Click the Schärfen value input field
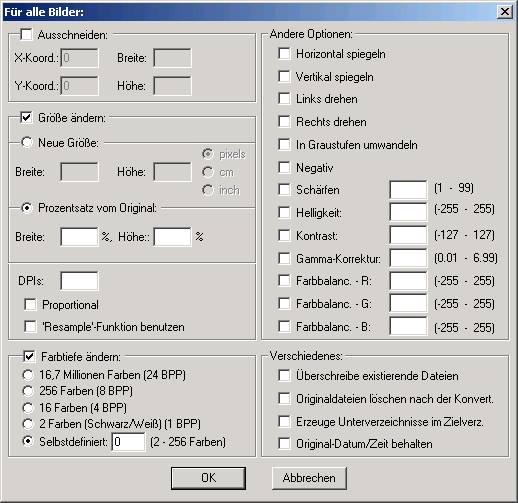518x503 pixels. (408, 190)
